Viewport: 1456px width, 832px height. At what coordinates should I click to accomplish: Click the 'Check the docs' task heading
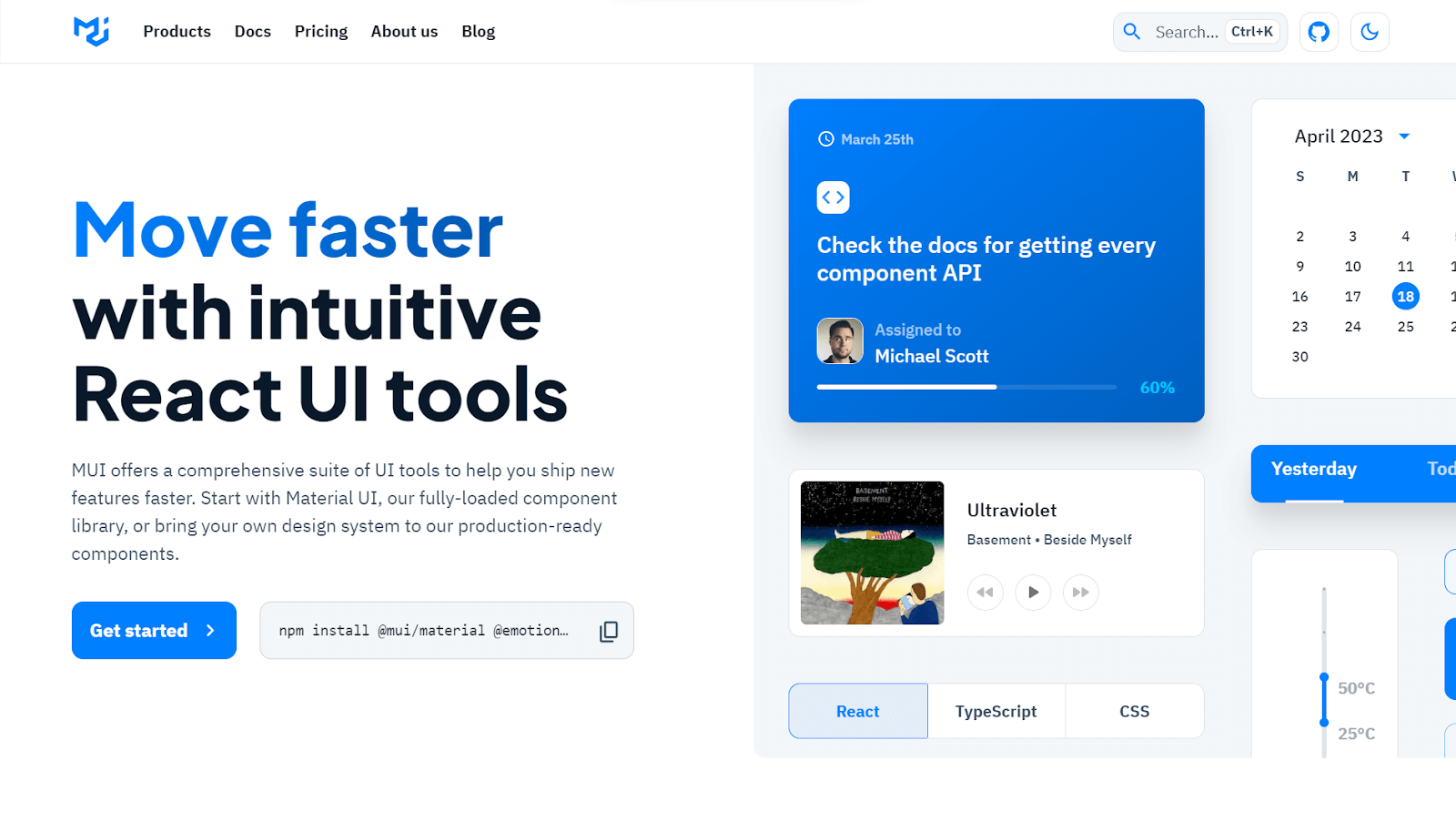click(x=986, y=259)
